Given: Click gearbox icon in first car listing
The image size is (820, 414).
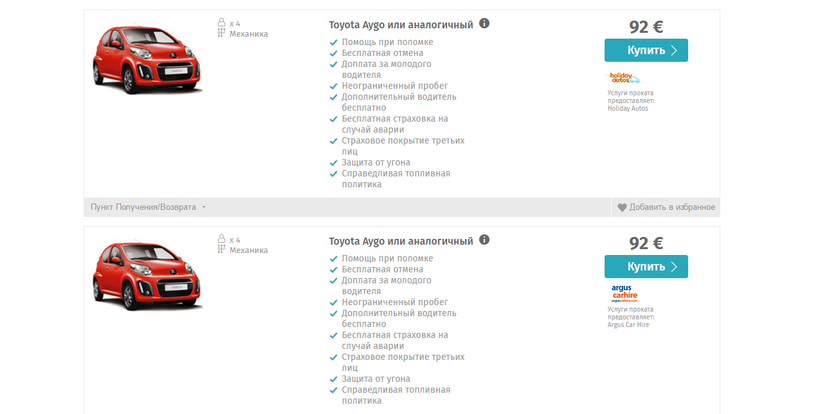Looking at the screenshot, I should point(221,33).
